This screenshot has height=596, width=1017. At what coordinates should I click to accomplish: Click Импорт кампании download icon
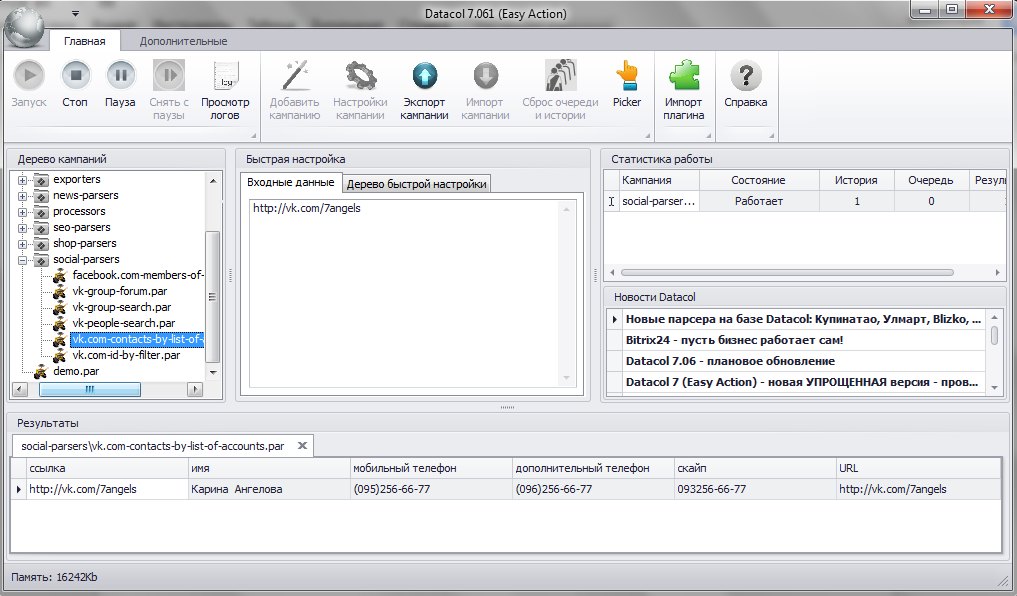[x=485, y=76]
